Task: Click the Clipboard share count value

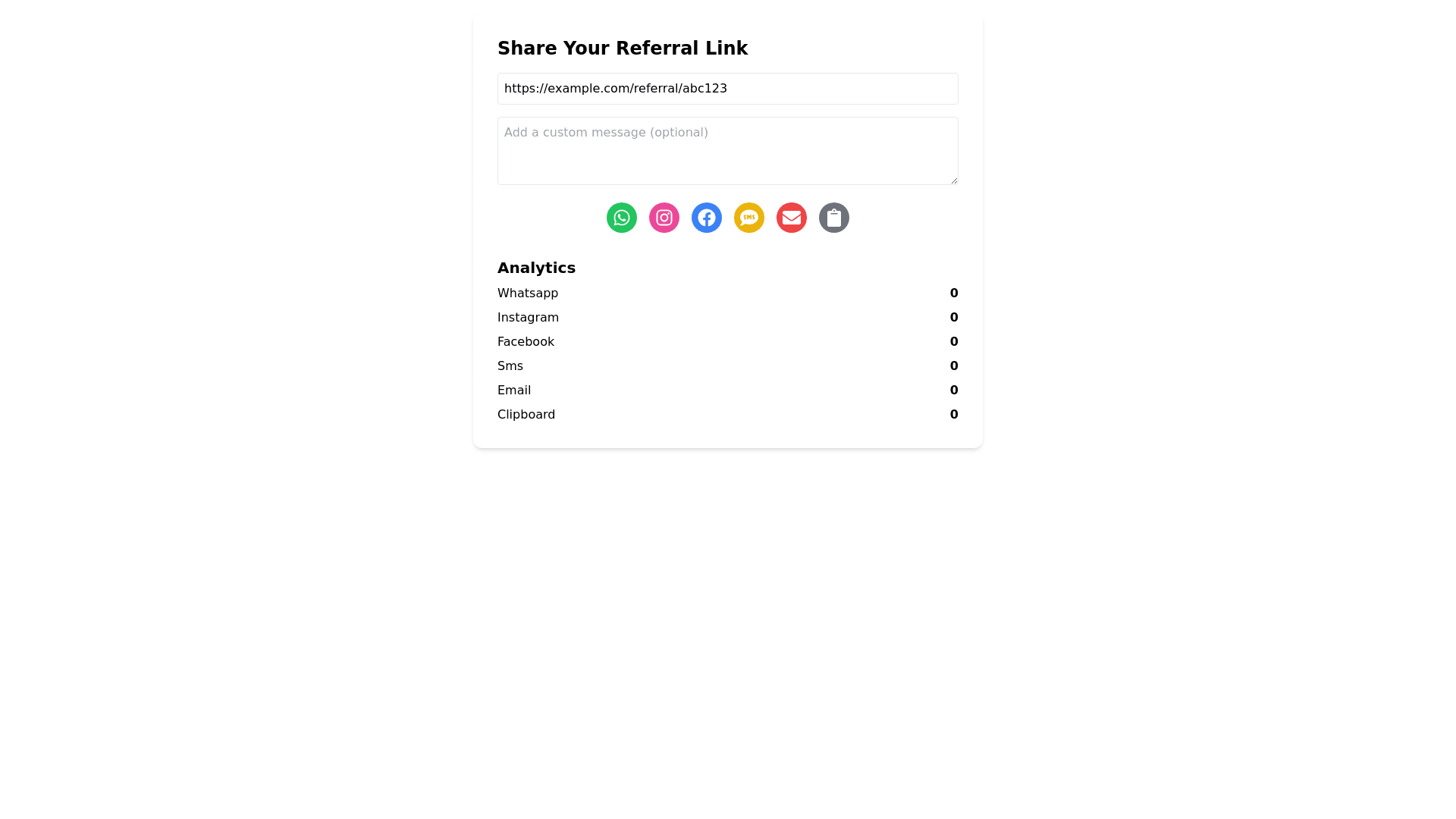Action: click(x=954, y=415)
